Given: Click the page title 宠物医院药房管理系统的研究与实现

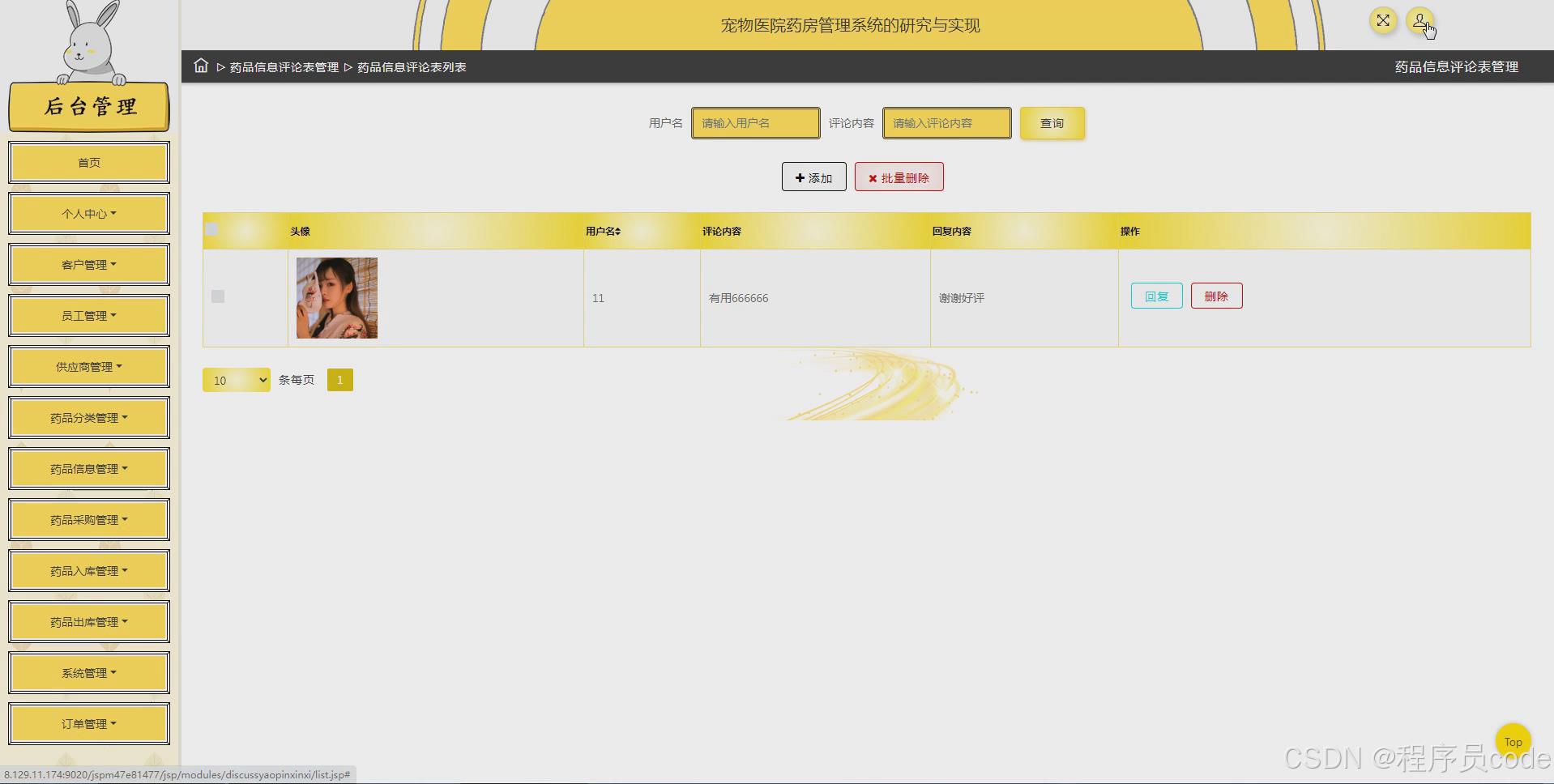Looking at the screenshot, I should tap(851, 25).
